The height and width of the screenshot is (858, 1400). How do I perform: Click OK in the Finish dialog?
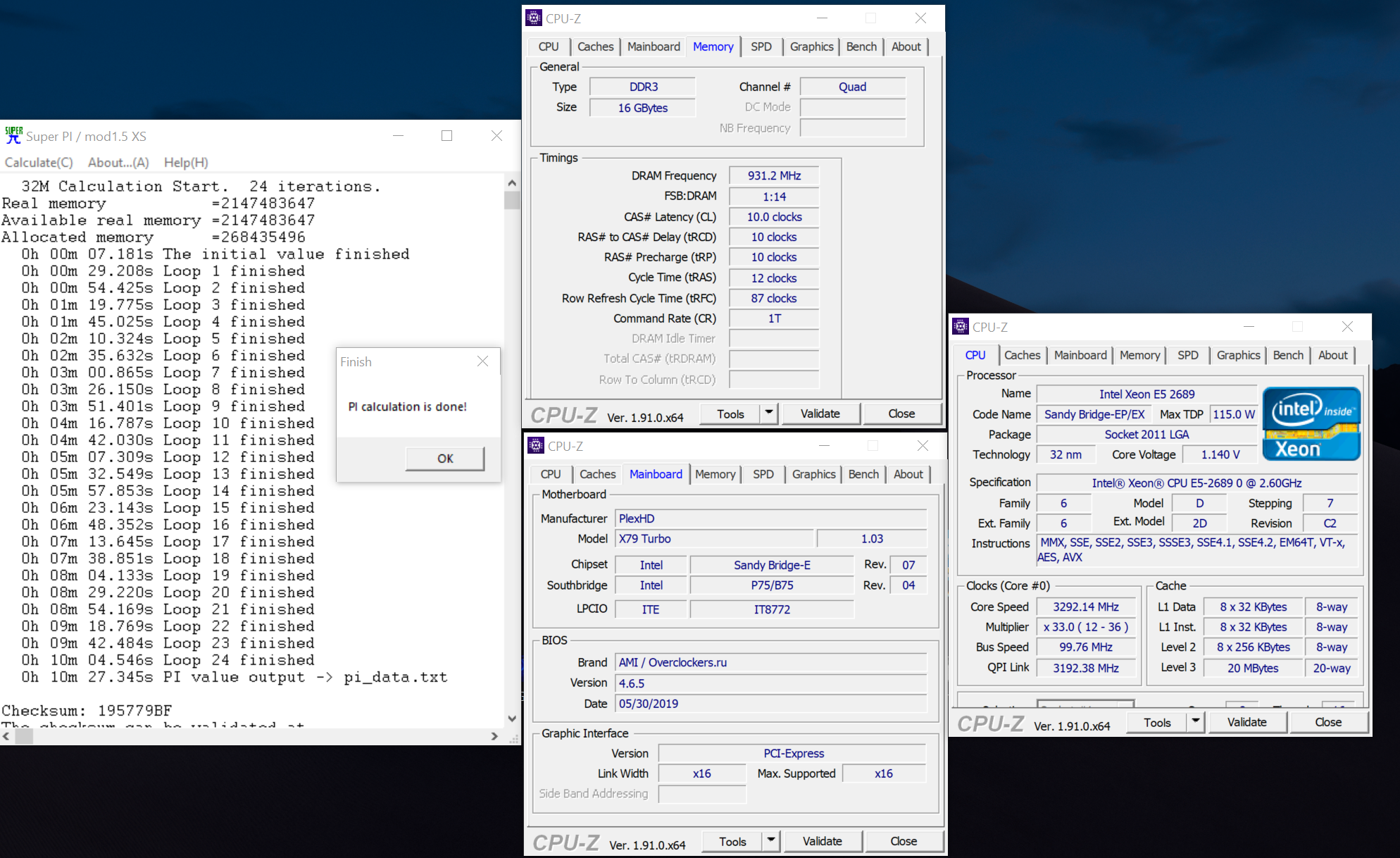click(445, 458)
